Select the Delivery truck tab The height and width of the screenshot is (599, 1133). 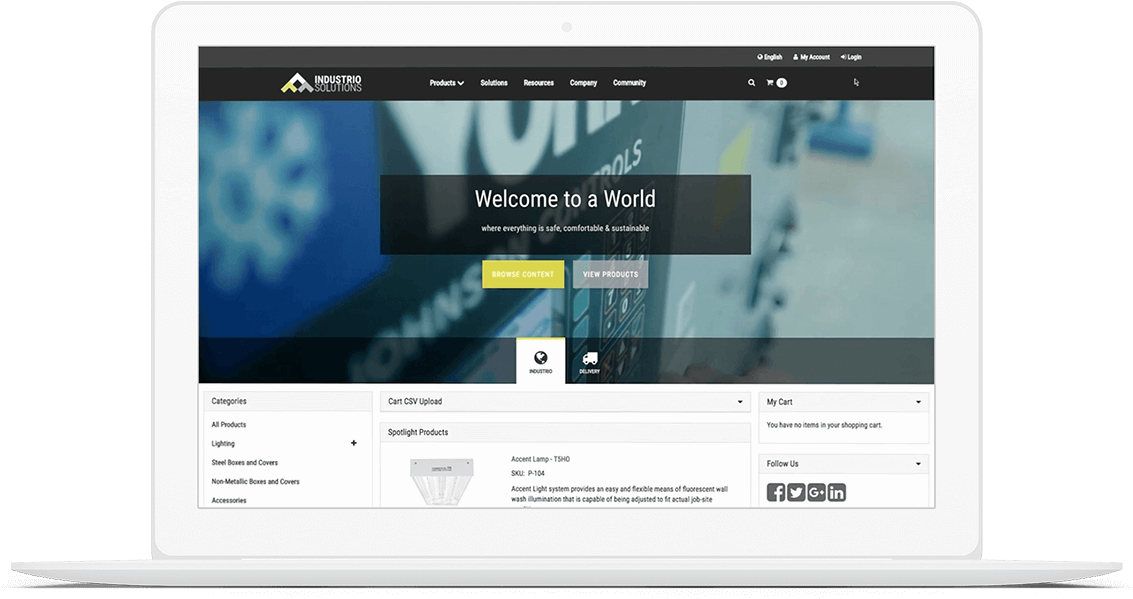pos(590,361)
